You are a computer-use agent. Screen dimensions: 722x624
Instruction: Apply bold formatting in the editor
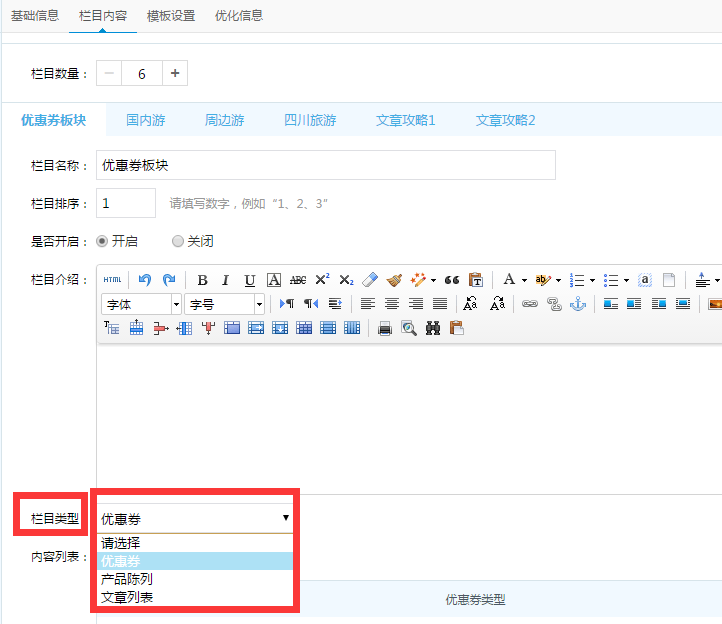coord(202,280)
